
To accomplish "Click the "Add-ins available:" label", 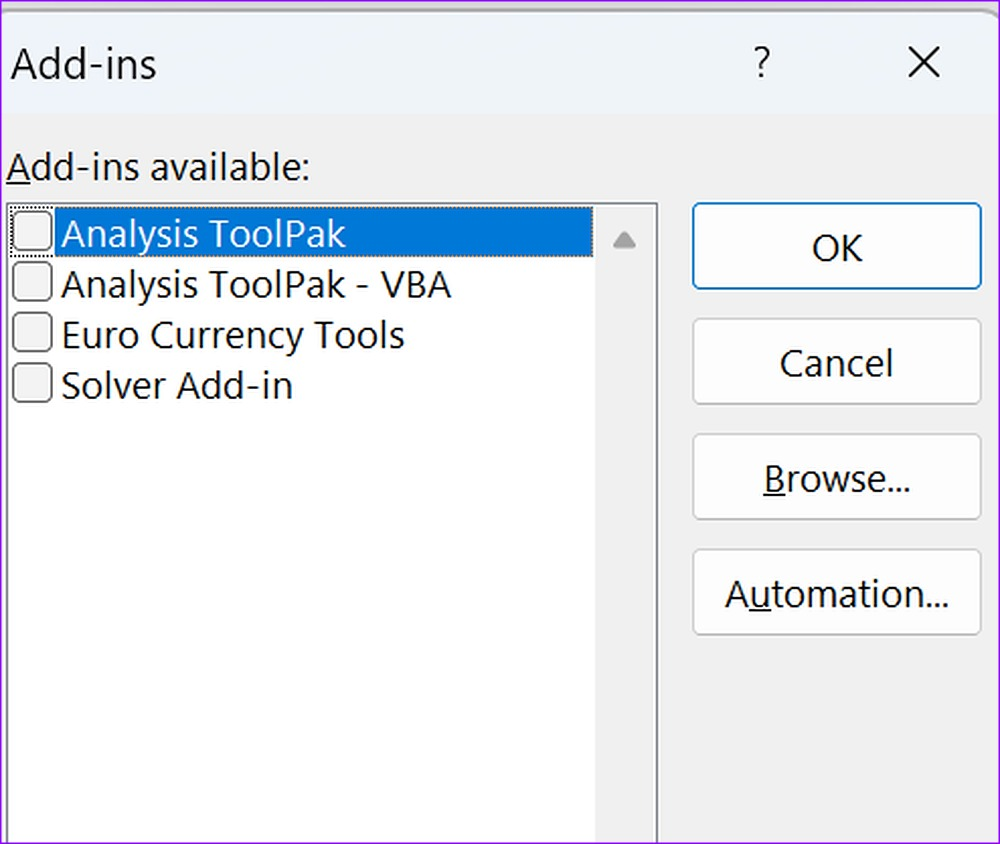I will click(x=158, y=168).
